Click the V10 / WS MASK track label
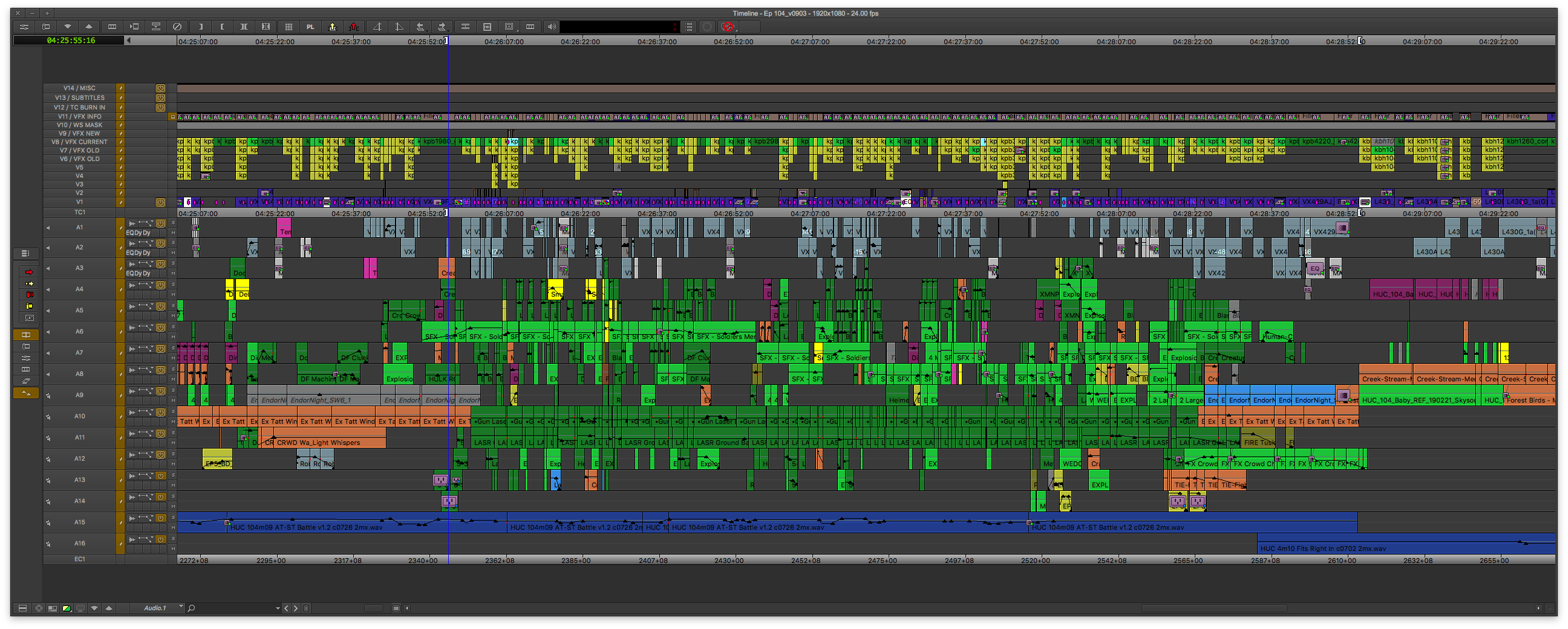Image resolution: width=1568 pixels, height=629 pixels. tap(80, 125)
